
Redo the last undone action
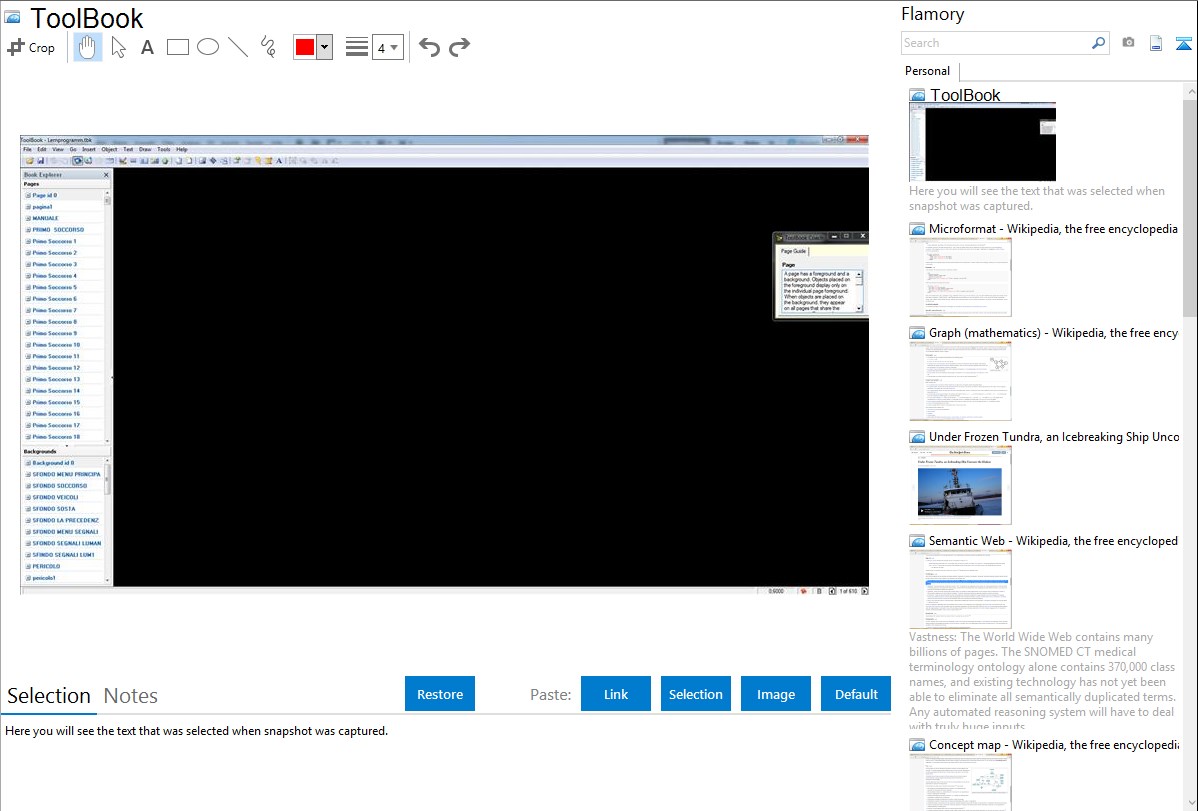pyautogui.click(x=459, y=47)
